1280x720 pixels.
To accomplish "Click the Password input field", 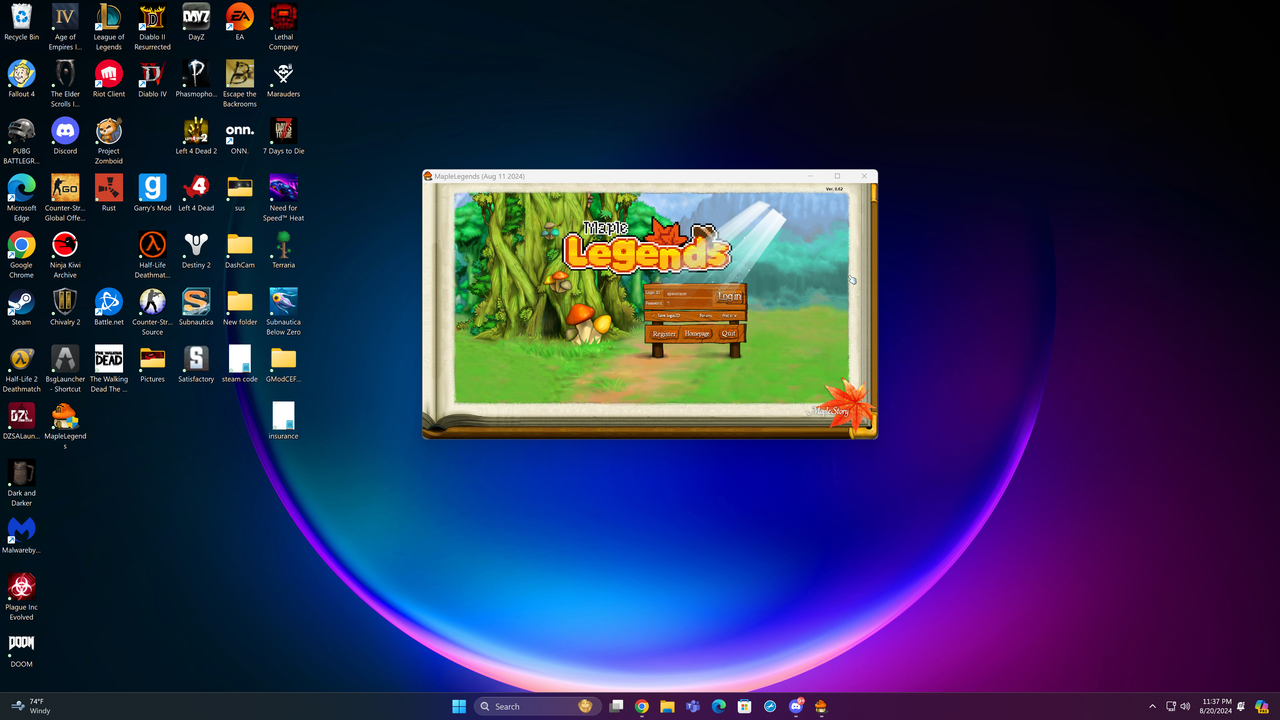I will coord(688,303).
